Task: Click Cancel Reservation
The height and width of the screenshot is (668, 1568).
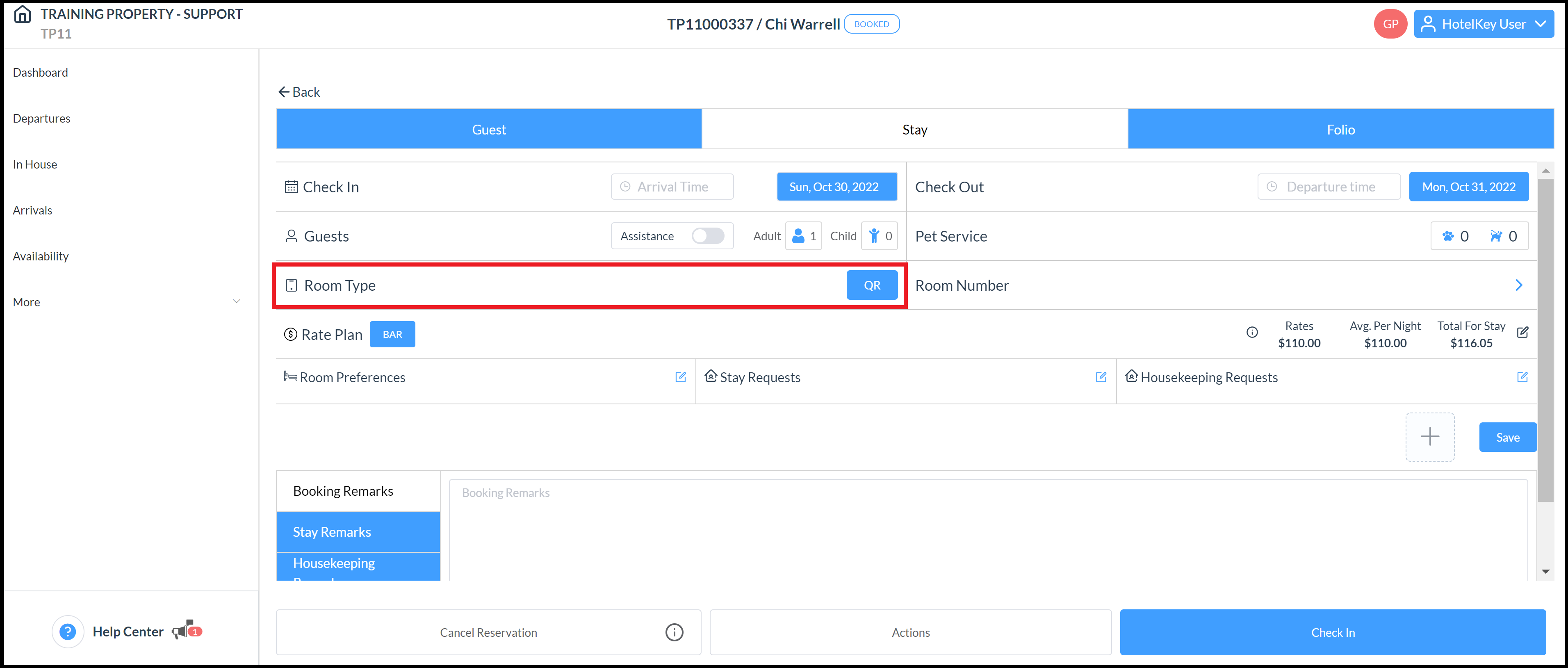Action: pos(488,632)
